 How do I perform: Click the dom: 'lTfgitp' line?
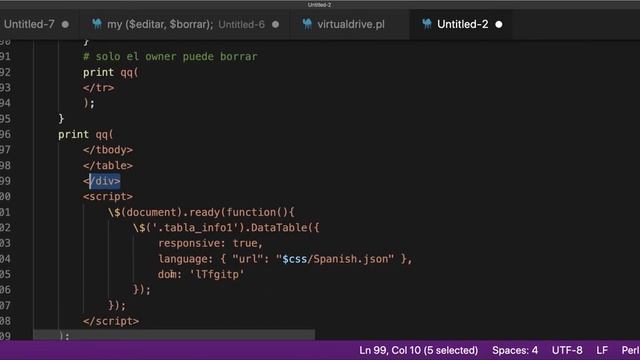201,274
